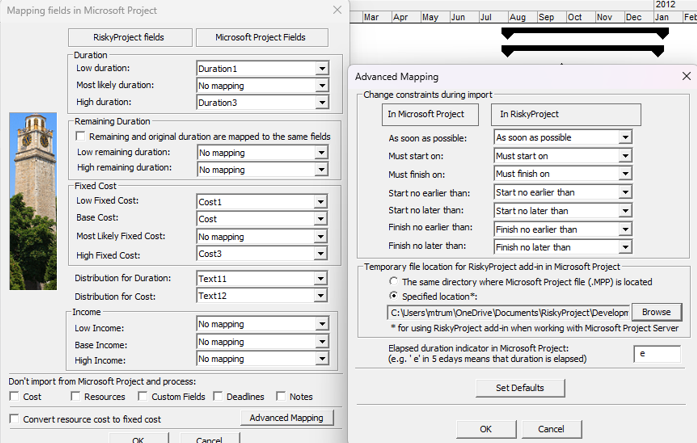The width and height of the screenshot is (697, 443).
Task: Open the Start no later than dropdown
Action: pos(563,211)
